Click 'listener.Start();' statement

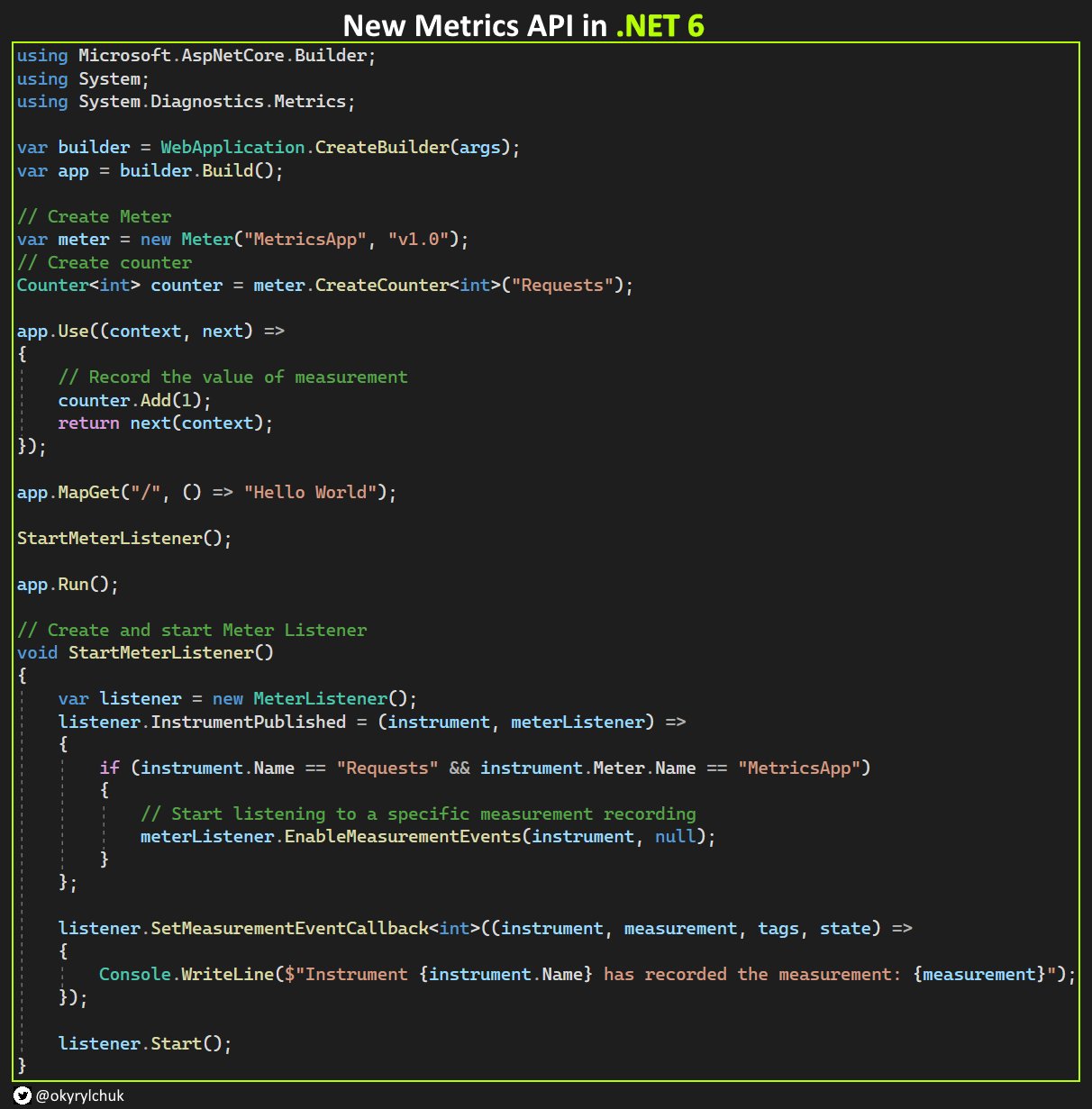coord(144,1043)
